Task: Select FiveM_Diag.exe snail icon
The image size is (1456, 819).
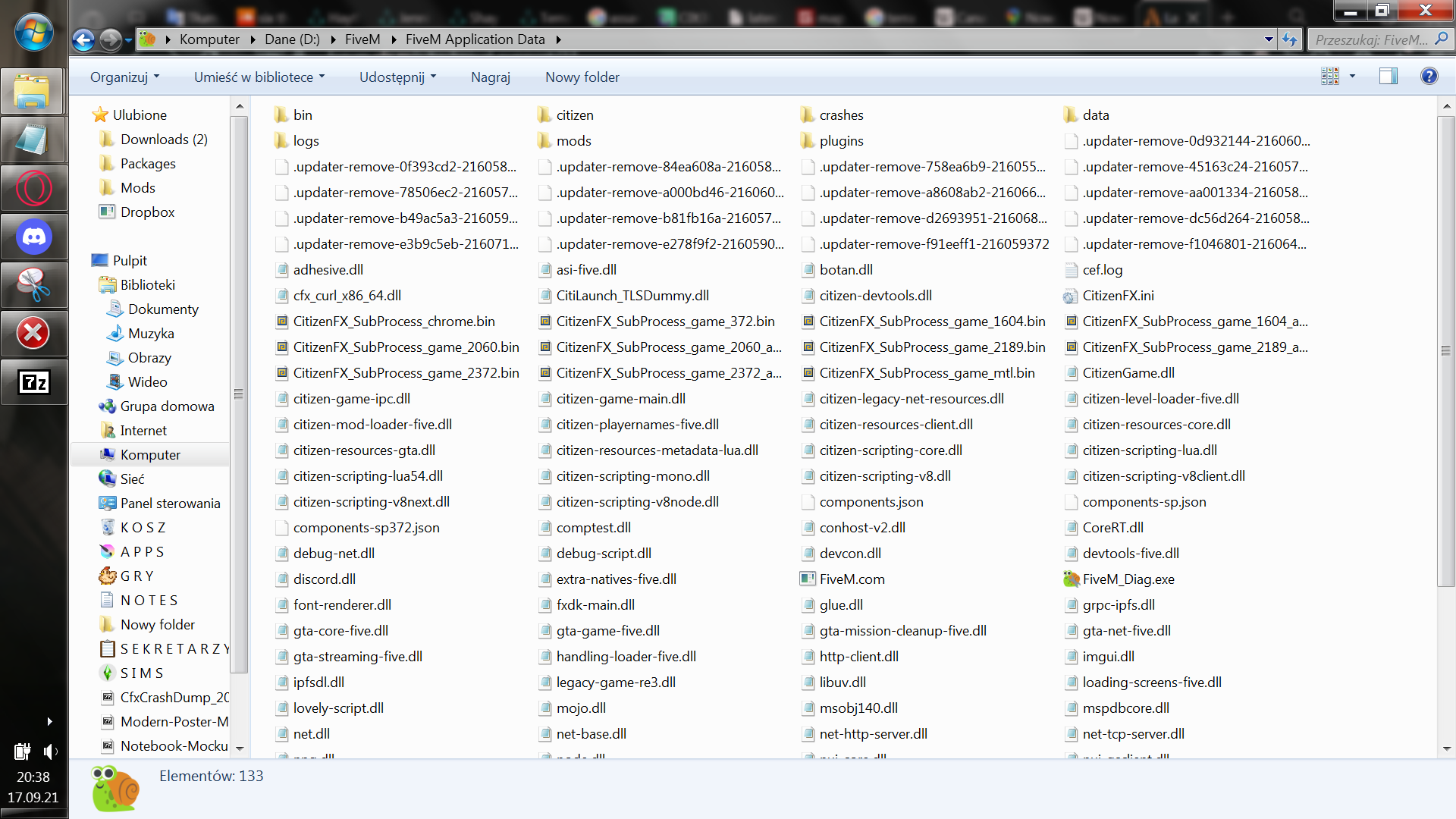Action: 1072,579
